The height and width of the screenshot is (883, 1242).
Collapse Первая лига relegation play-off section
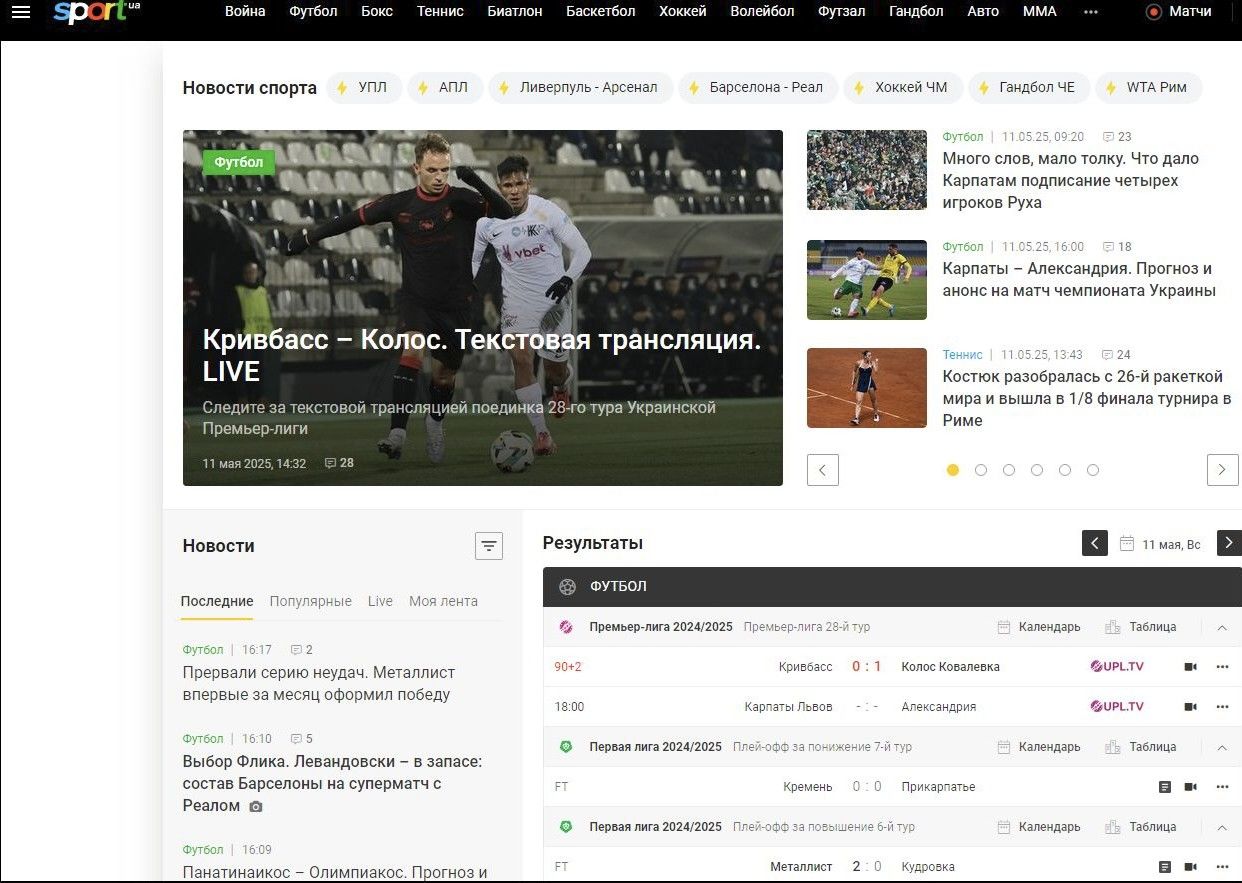(x=1222, y=747)
